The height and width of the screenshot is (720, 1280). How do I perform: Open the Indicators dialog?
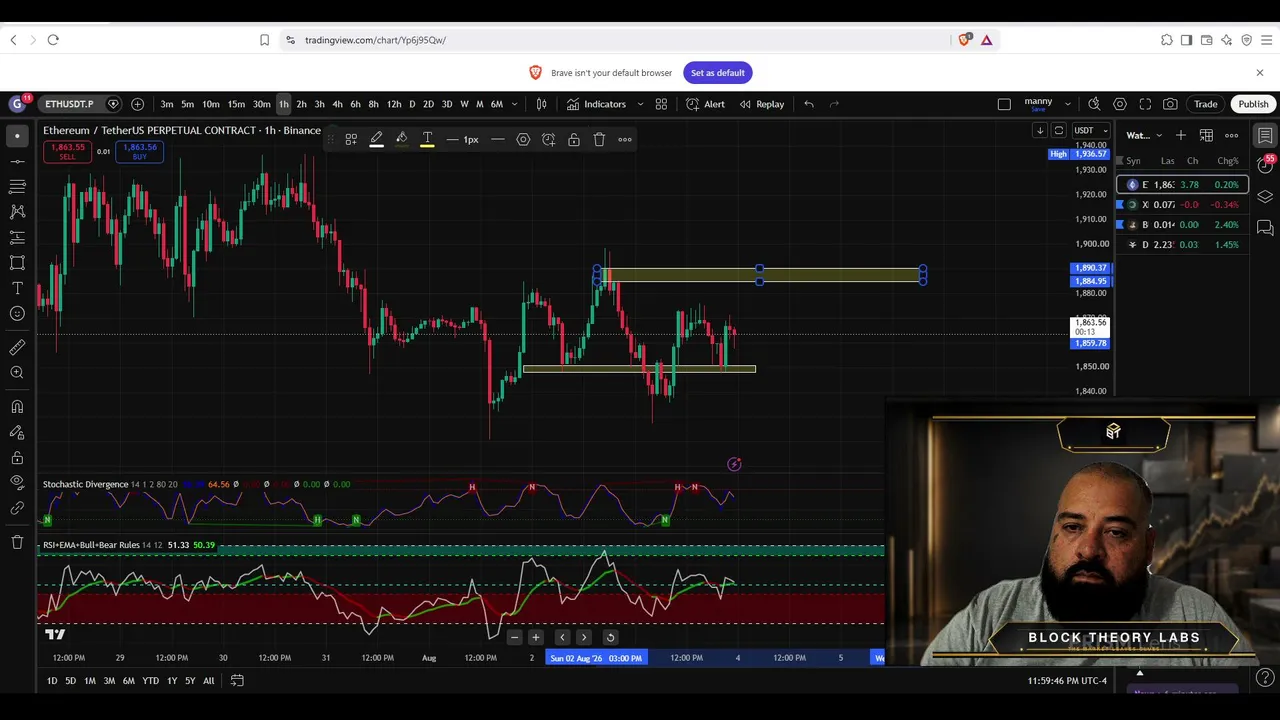pos(596,104)
